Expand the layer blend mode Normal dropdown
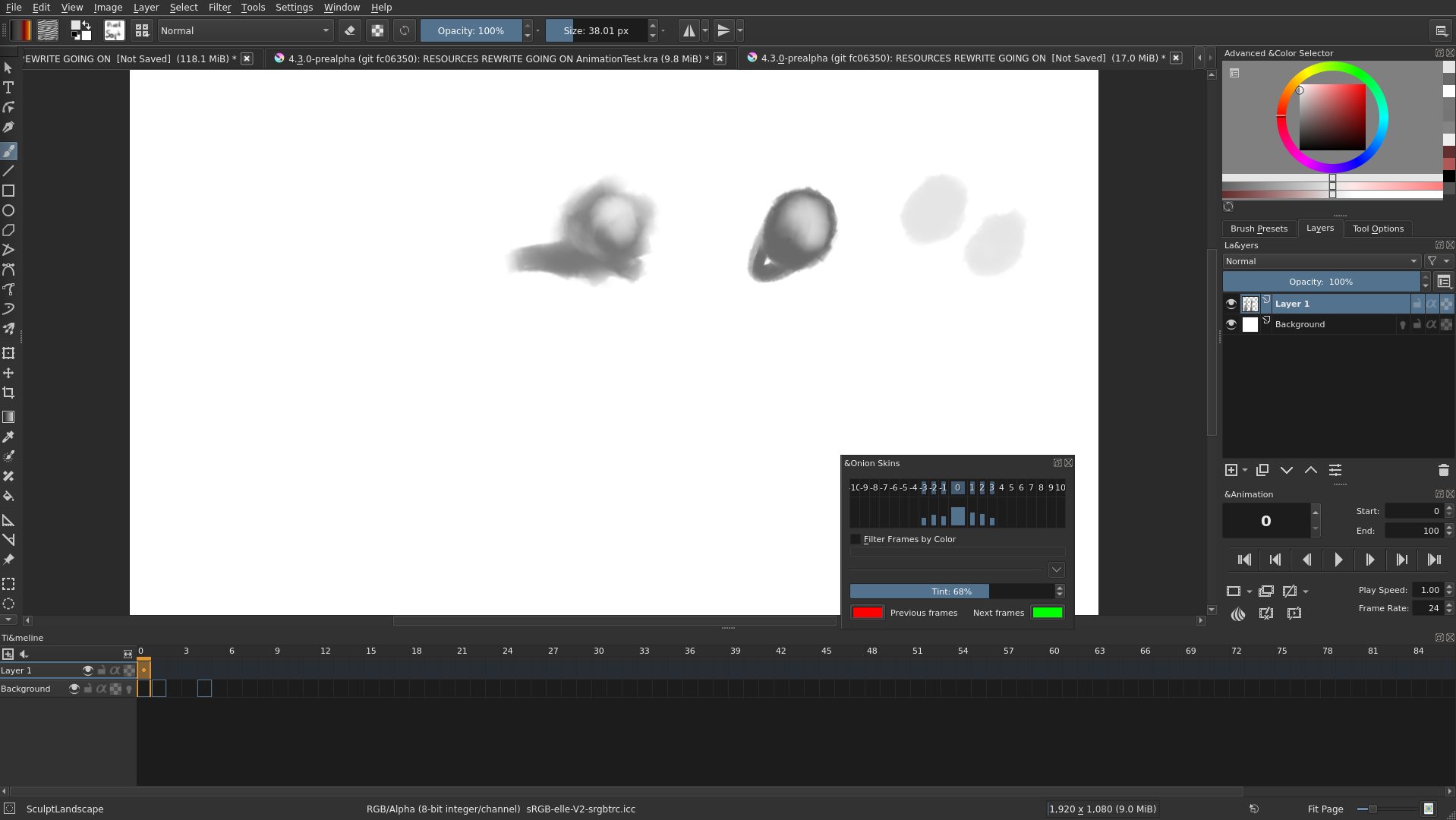 click(1321, 261)
